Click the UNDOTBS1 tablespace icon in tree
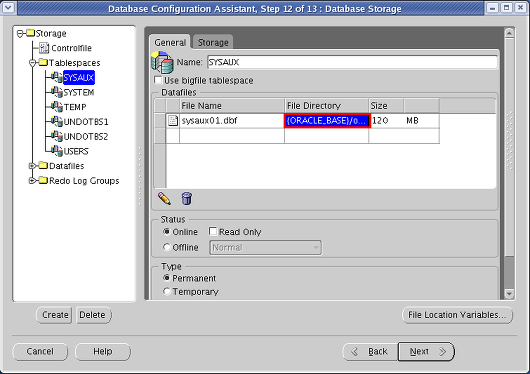The image size is (530, 374). point(56,121)
